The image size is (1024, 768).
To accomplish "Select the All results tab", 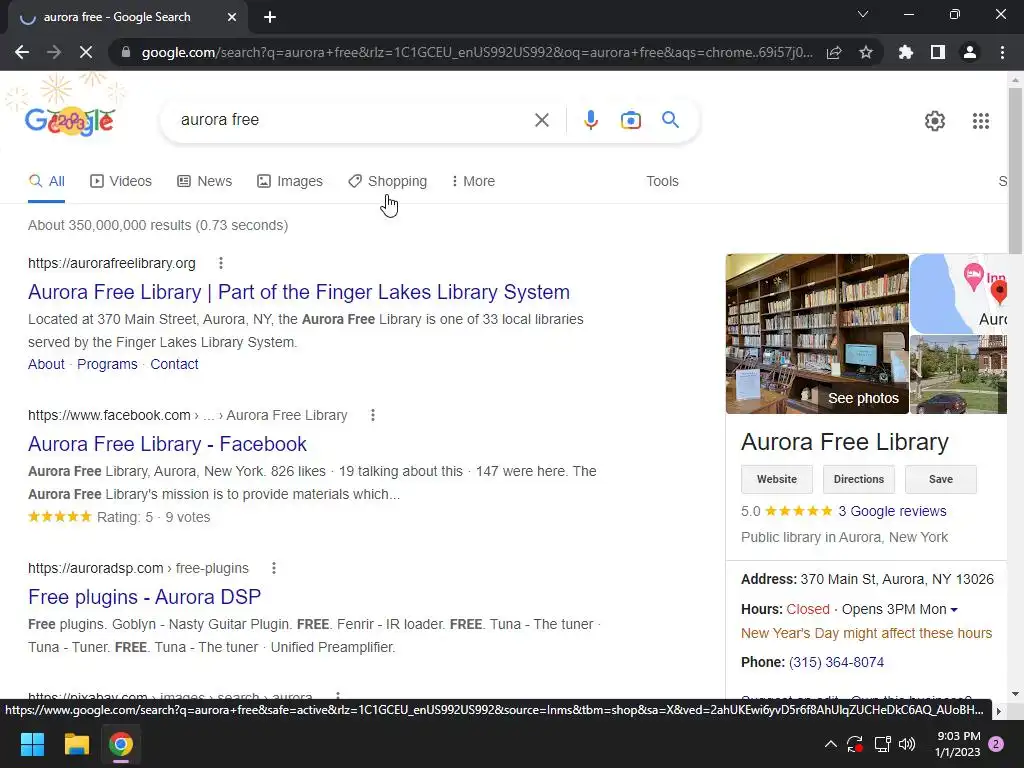I will (46, 181).
